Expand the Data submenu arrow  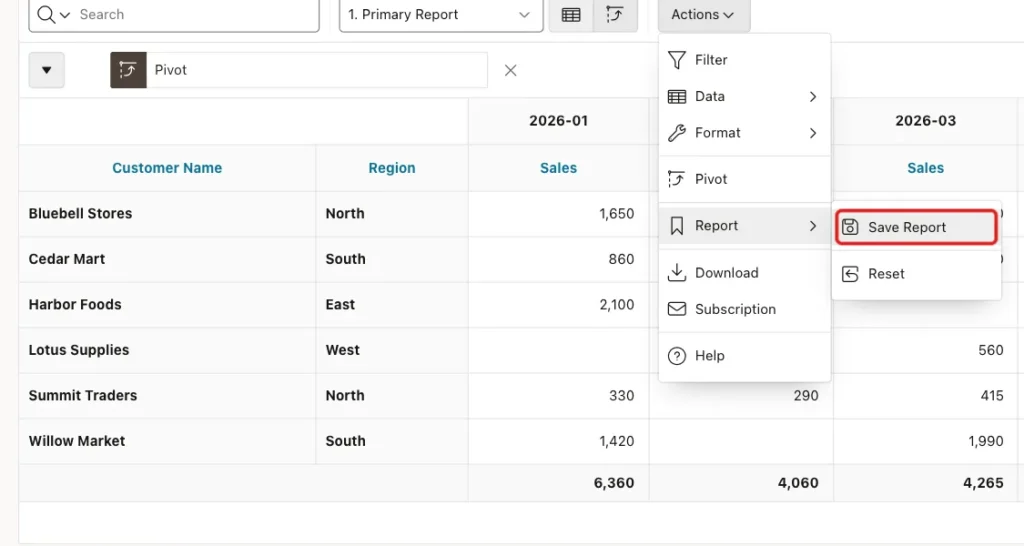[x=812, y=97]
